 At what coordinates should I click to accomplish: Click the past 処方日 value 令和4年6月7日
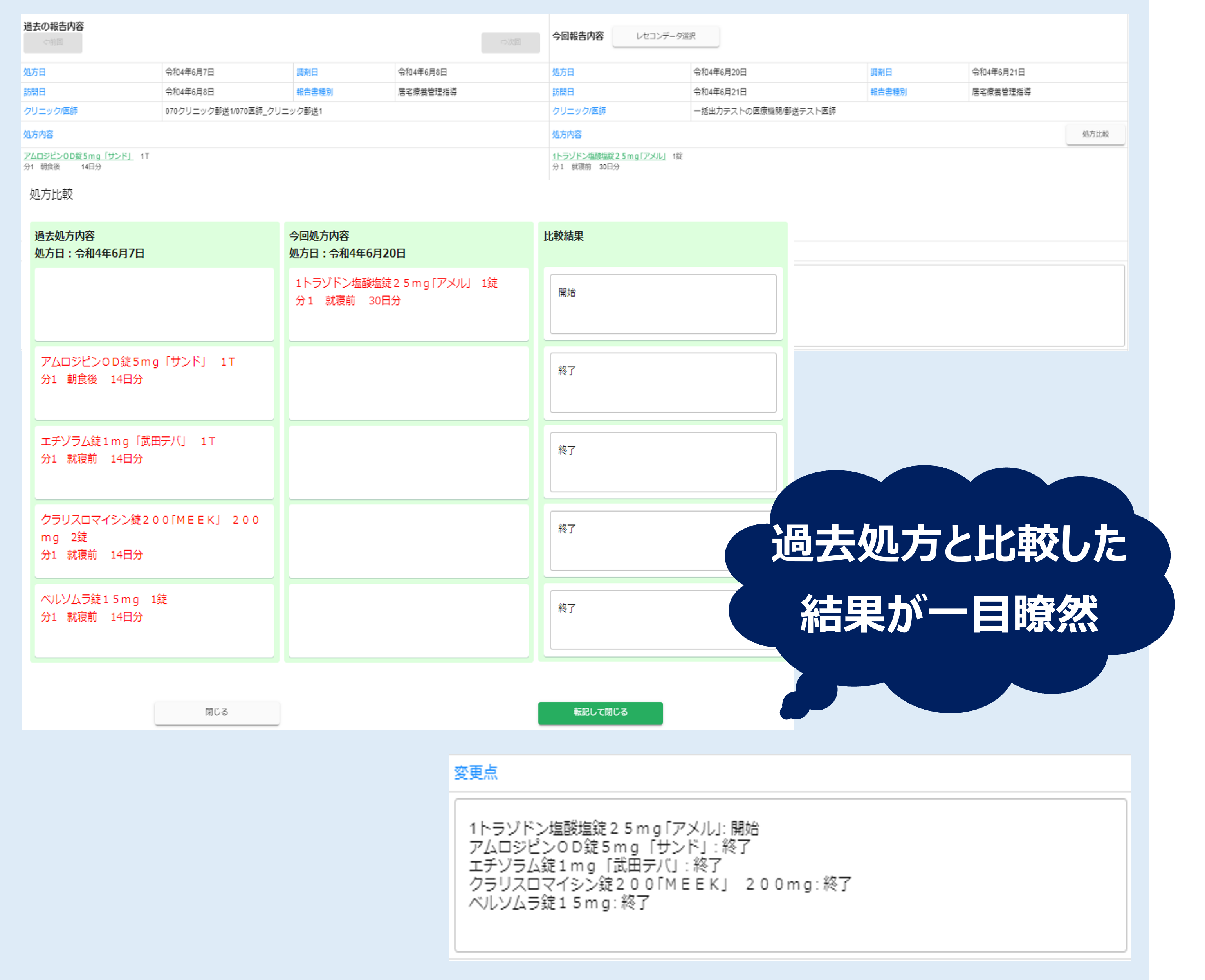pos(190,72)
